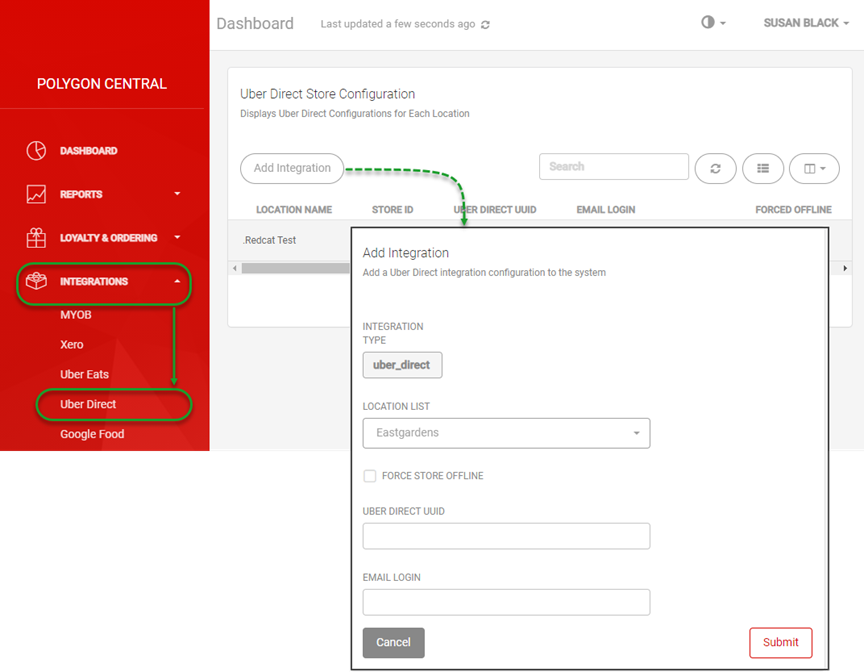Click the Integrations package icon

click(36, 282)
